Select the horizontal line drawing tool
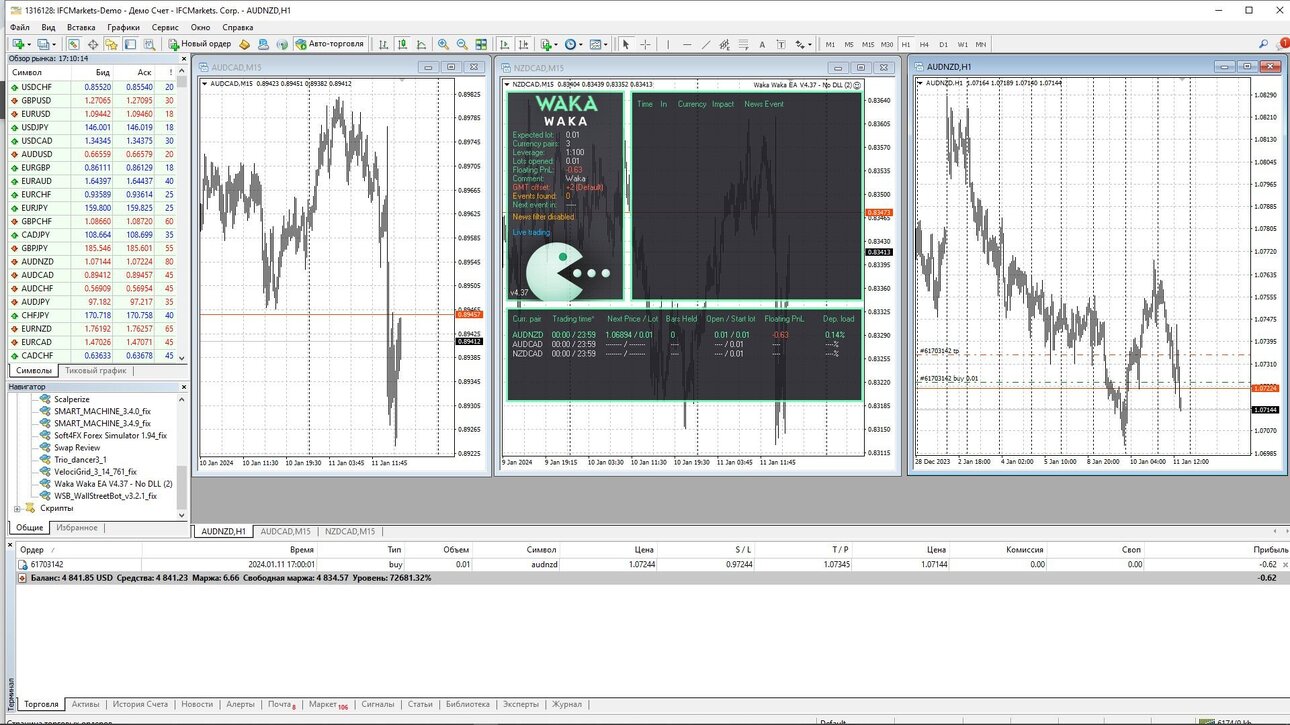Screen dimensions: 1290x725 tap(687, 44)
